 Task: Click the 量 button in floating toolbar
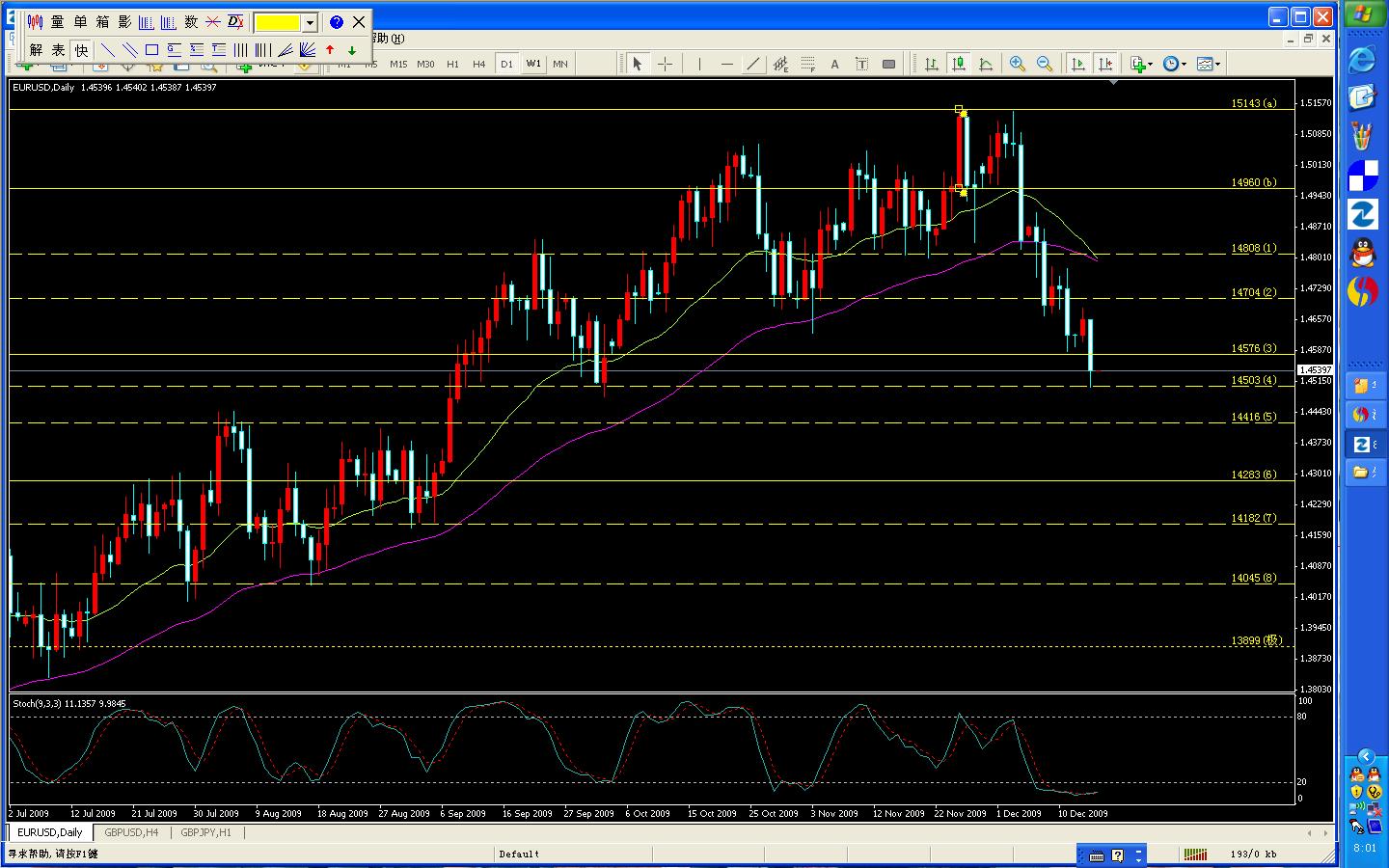58,22
